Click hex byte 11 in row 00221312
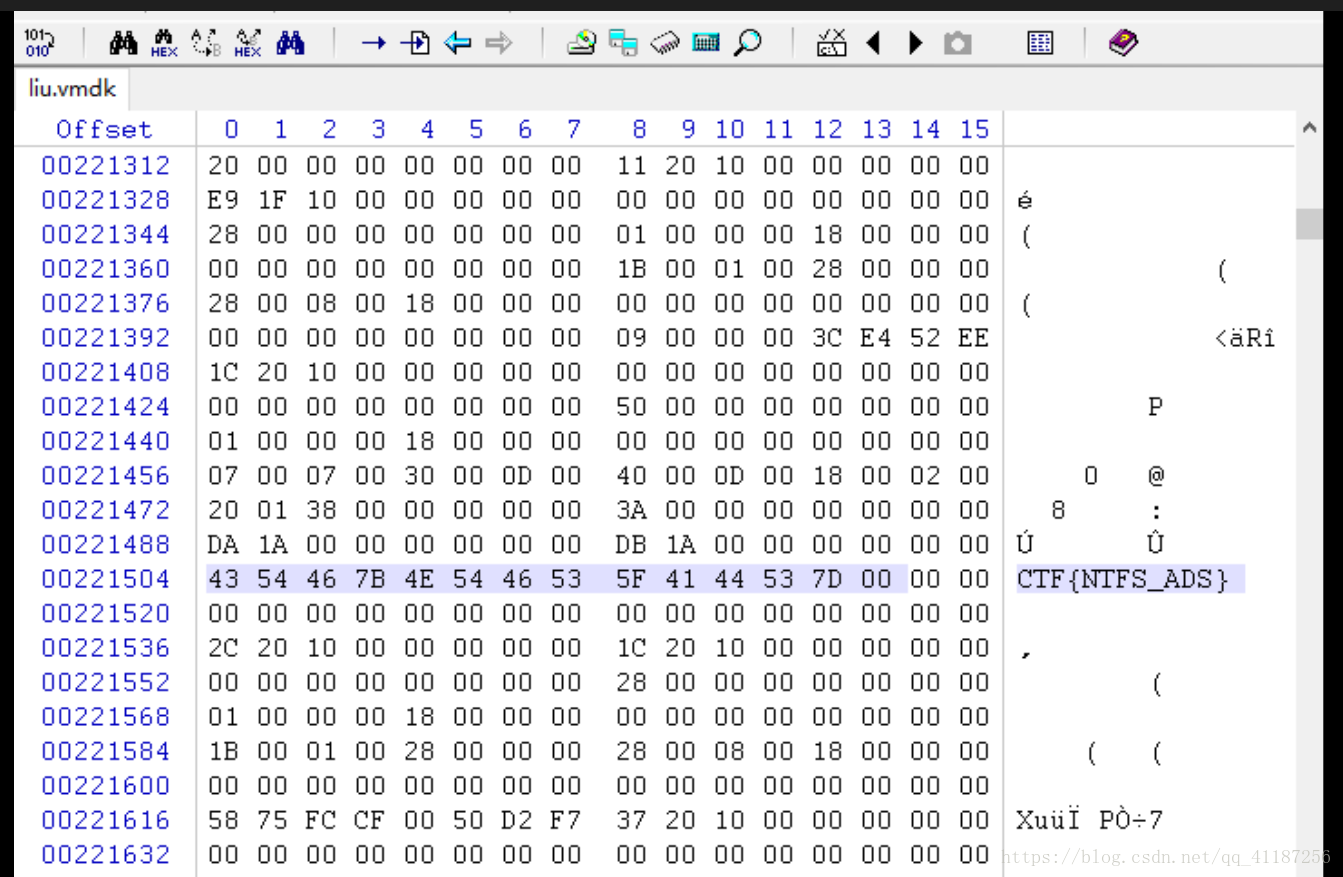This screenshot has height=877, width=1343. [x=631, y=165]
